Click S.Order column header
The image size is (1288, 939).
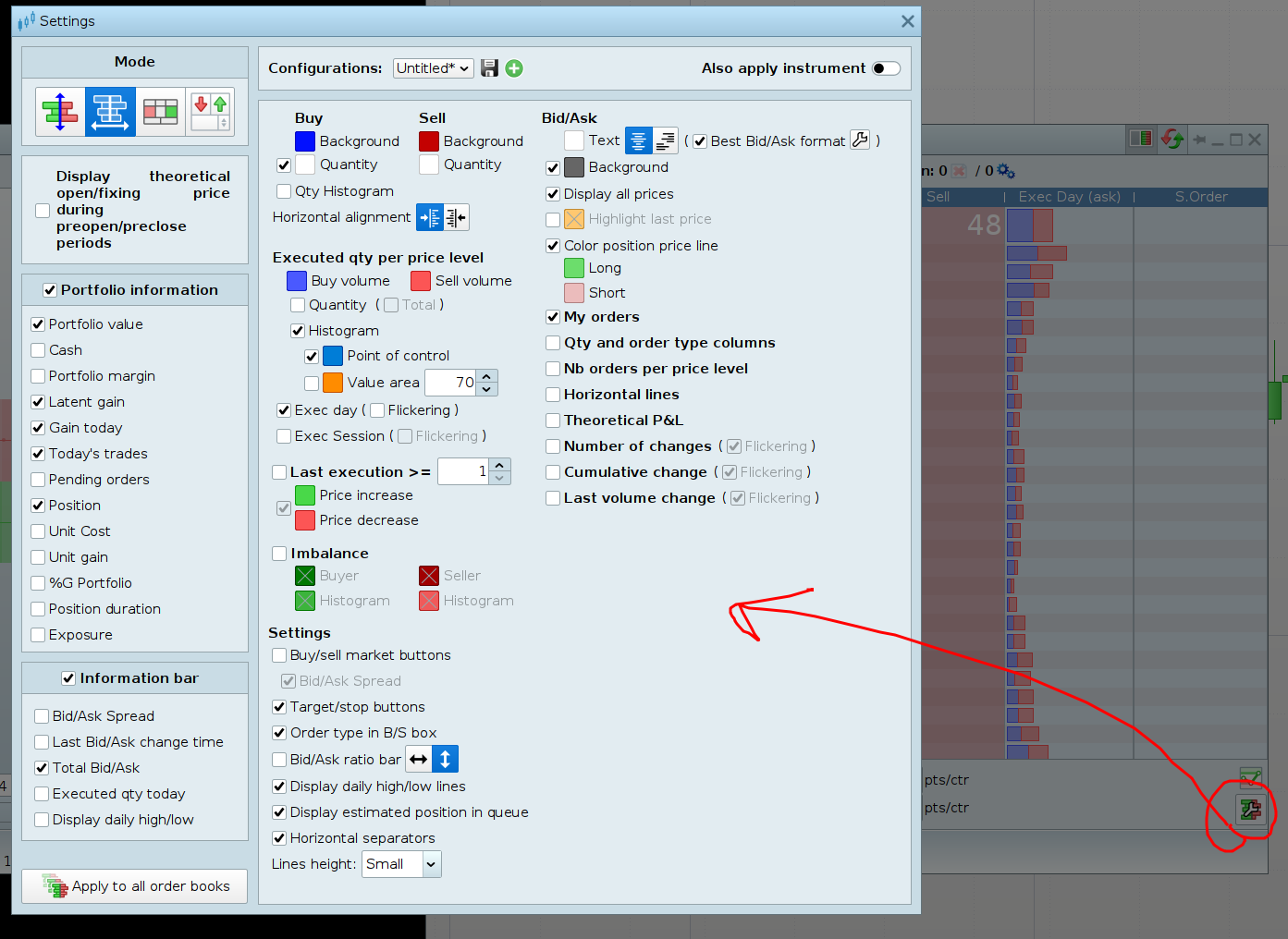point(1201,197)
